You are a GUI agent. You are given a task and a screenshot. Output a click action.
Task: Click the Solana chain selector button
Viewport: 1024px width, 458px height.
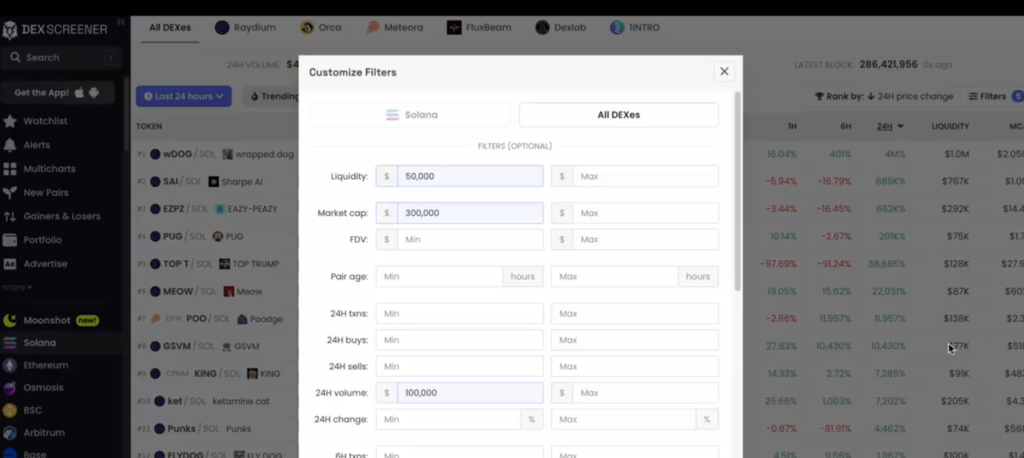coord(411,115)
